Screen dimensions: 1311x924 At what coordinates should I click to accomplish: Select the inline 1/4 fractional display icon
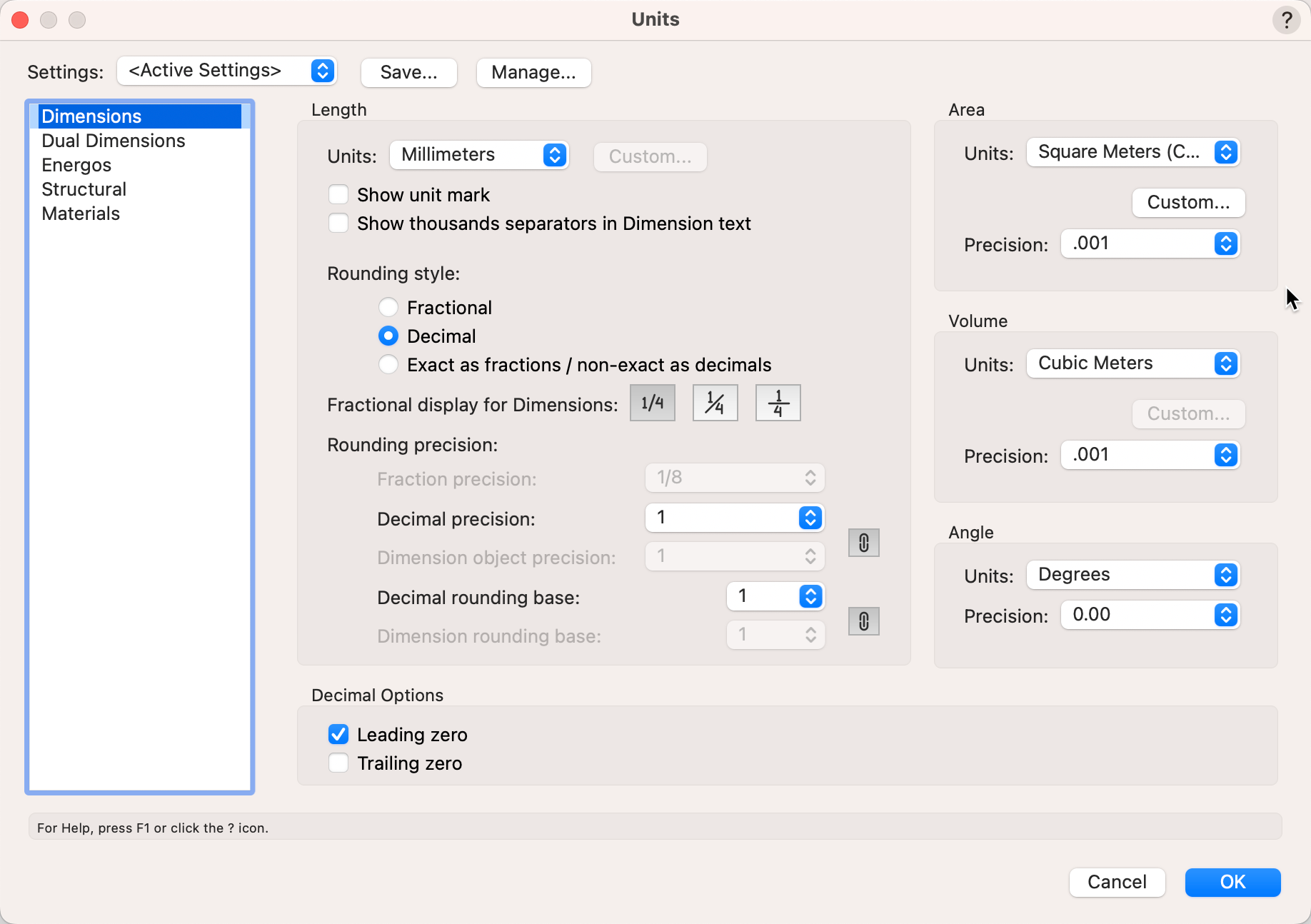click(652, 403)
